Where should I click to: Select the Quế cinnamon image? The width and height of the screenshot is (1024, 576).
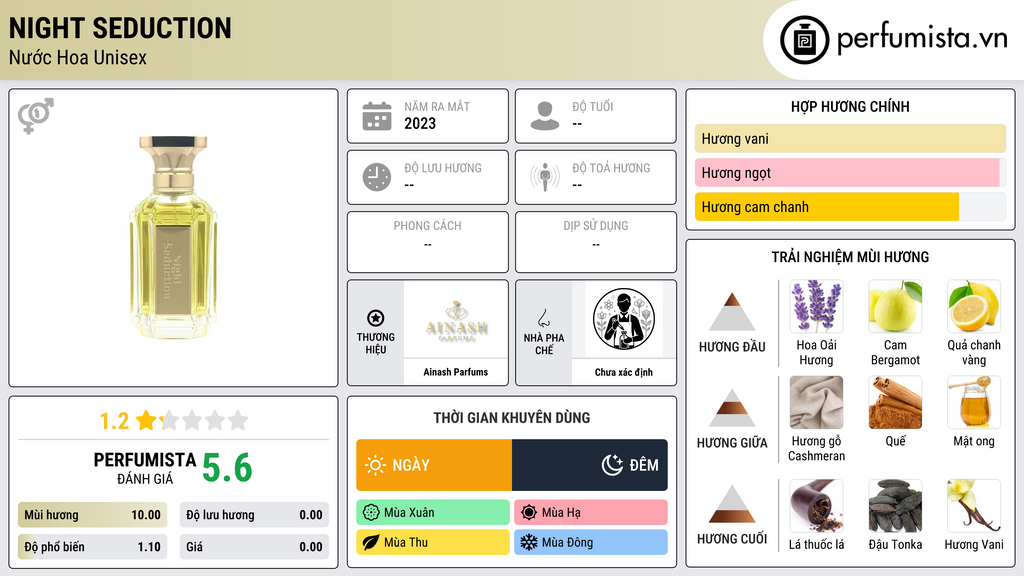click(895, 402)
